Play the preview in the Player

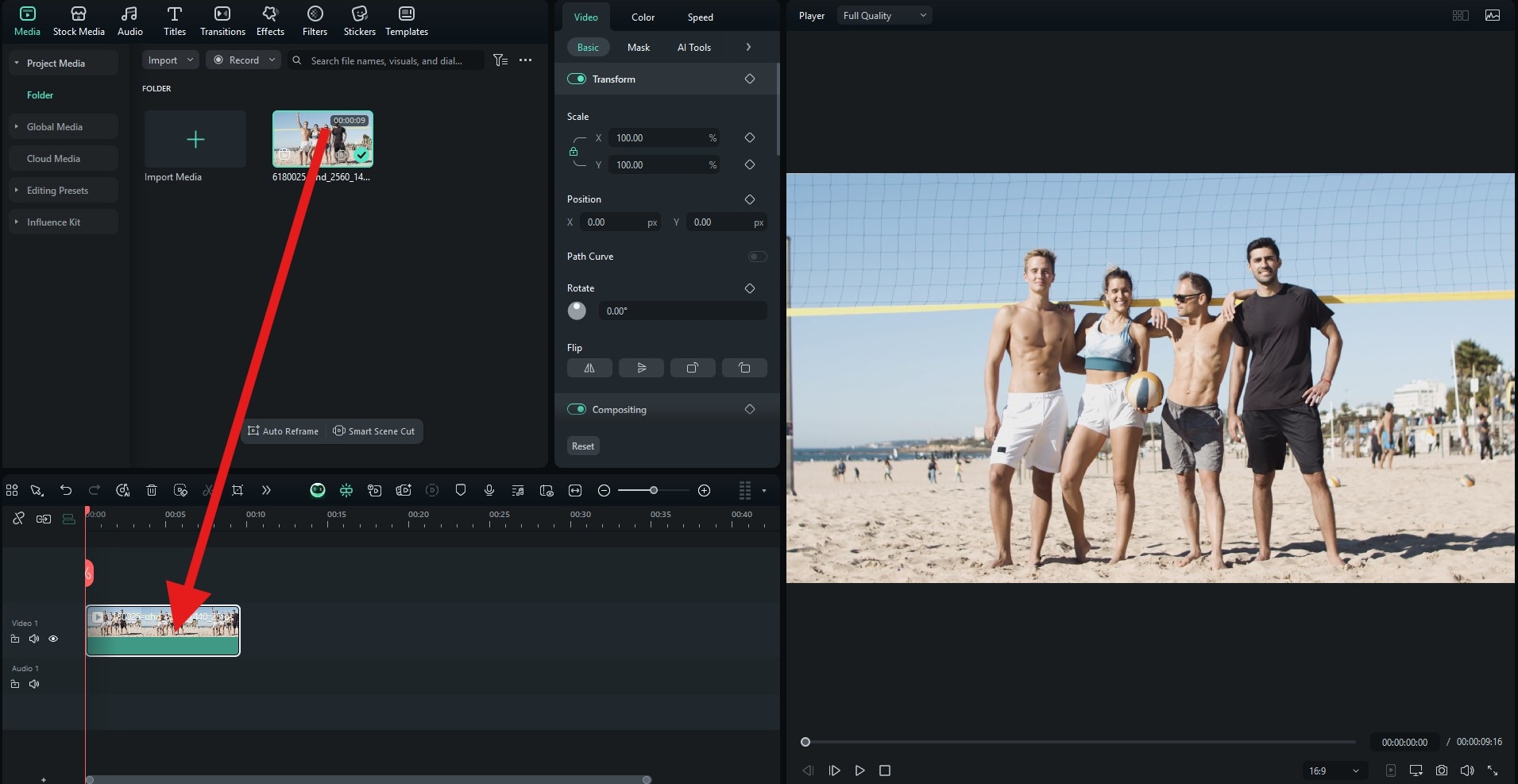click(859, 770)
